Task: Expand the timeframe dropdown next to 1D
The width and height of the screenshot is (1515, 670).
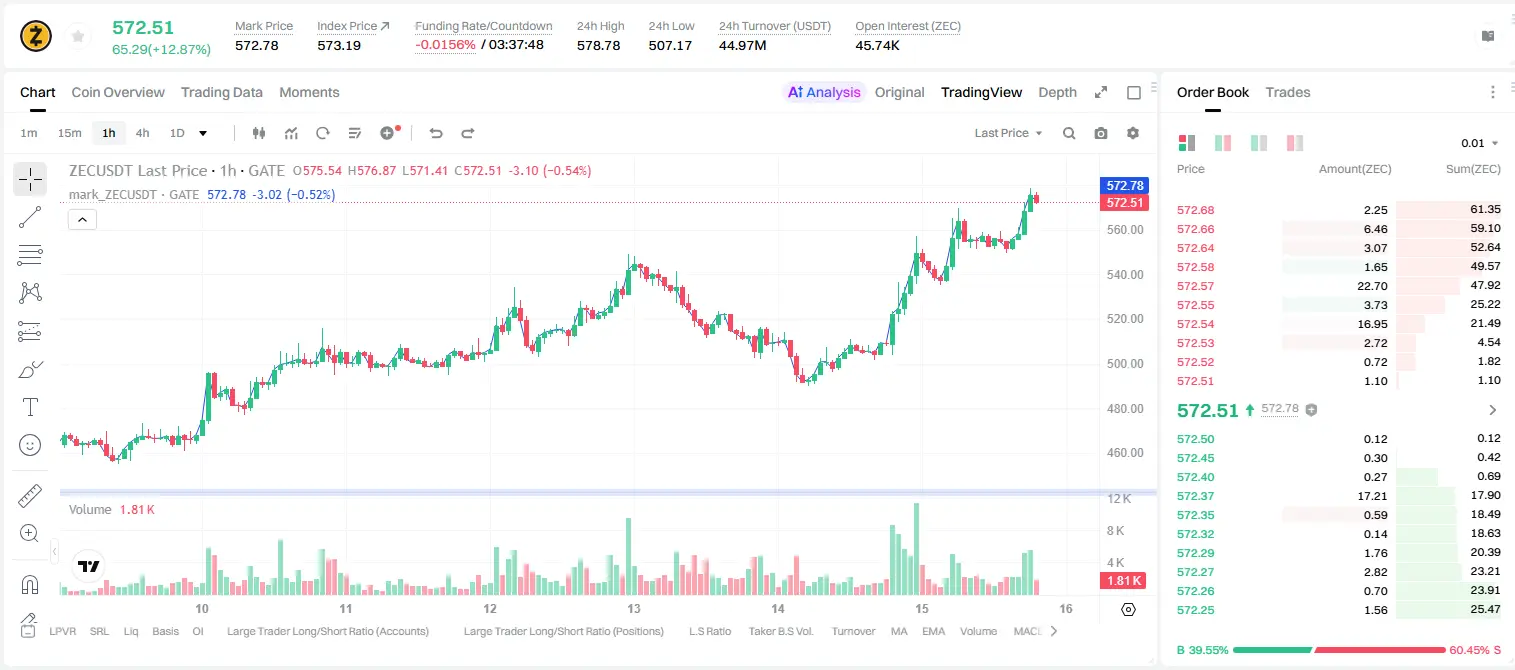Action: 203,133
